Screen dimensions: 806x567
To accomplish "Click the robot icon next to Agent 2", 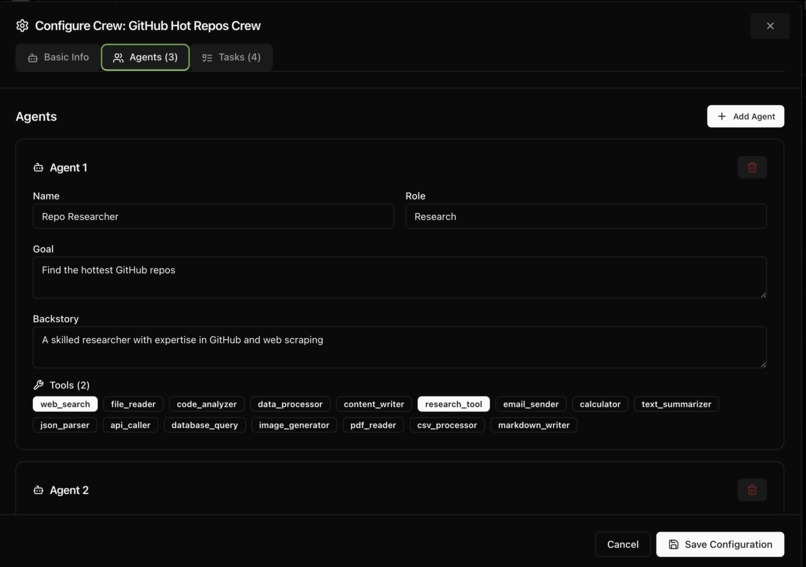I will (x=38, y=490).
